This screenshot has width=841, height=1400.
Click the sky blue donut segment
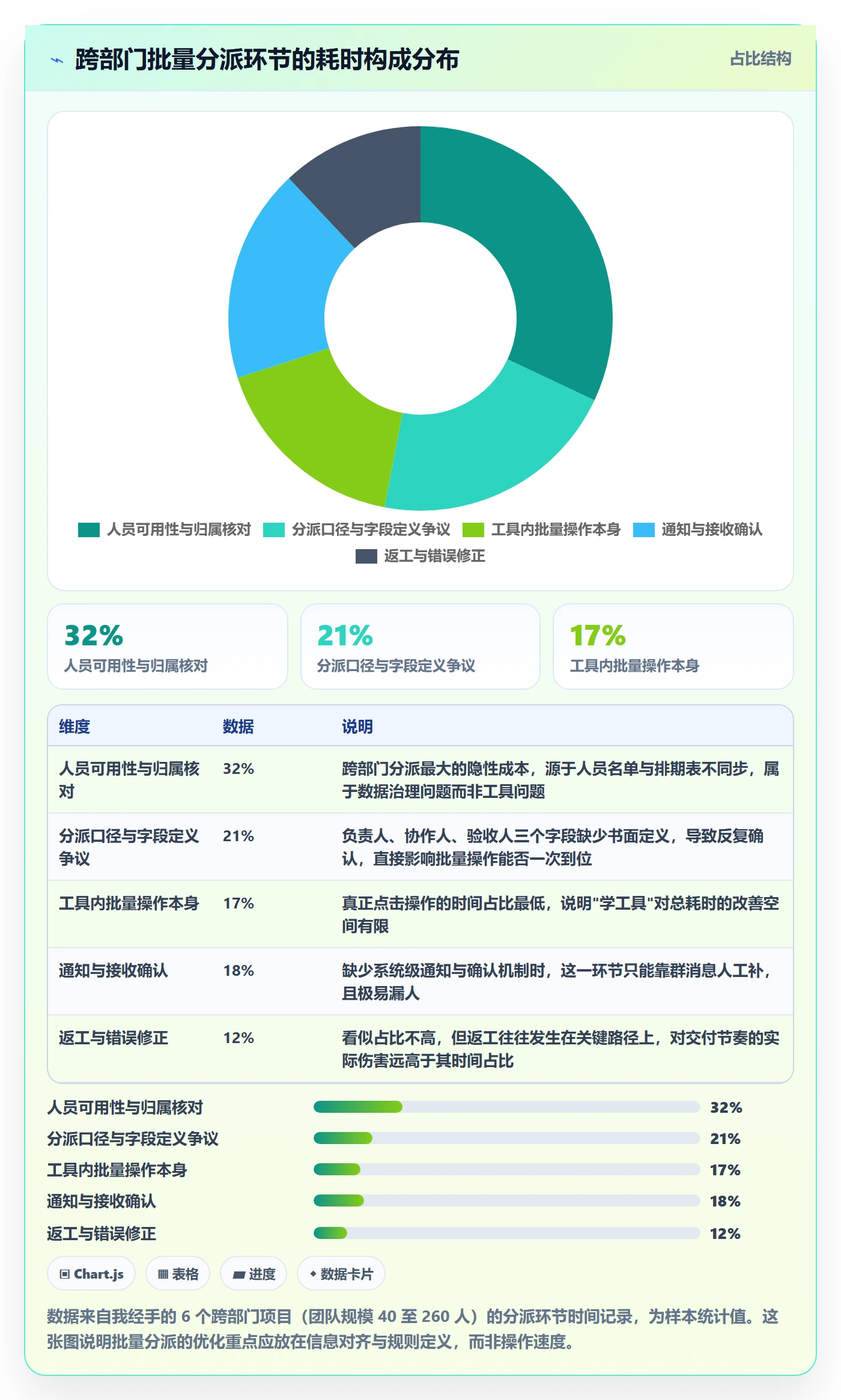tap(279, 288)
